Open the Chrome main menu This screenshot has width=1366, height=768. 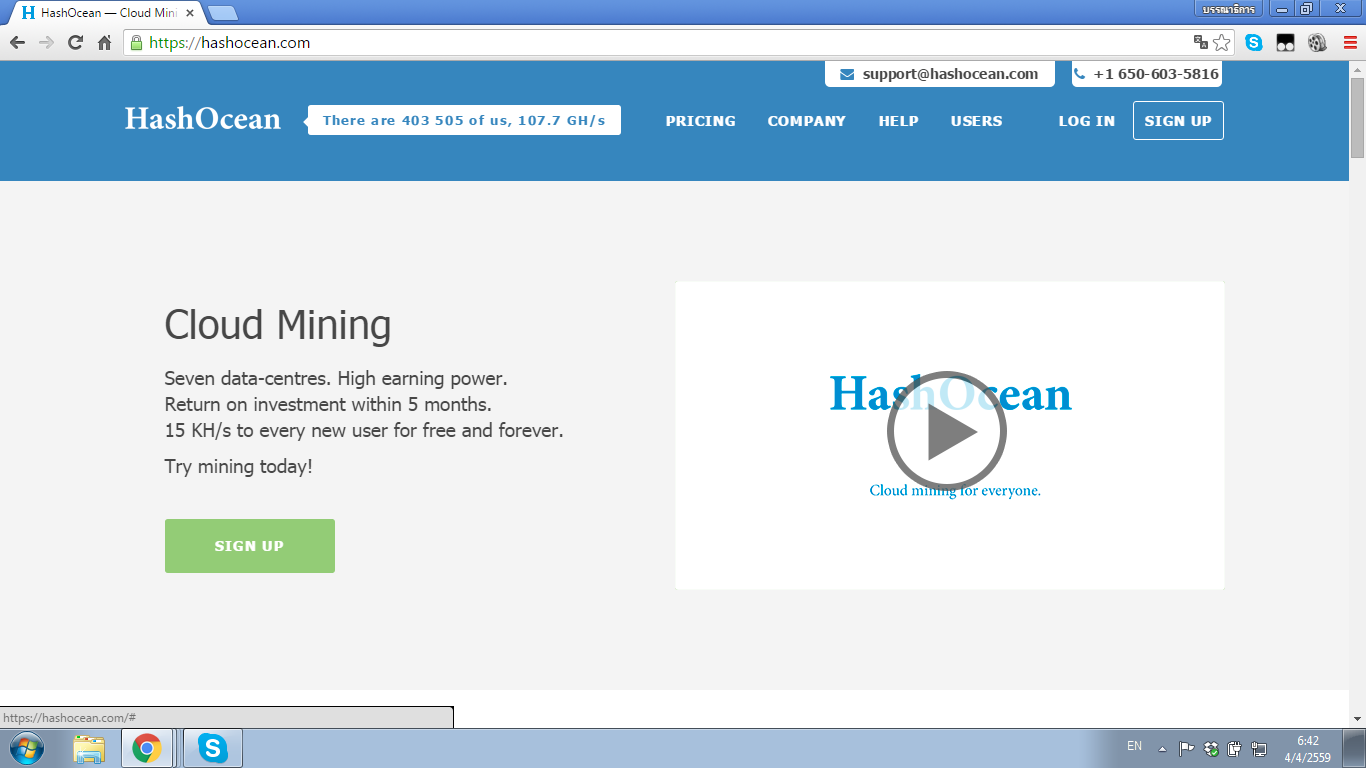(1349, 43)
